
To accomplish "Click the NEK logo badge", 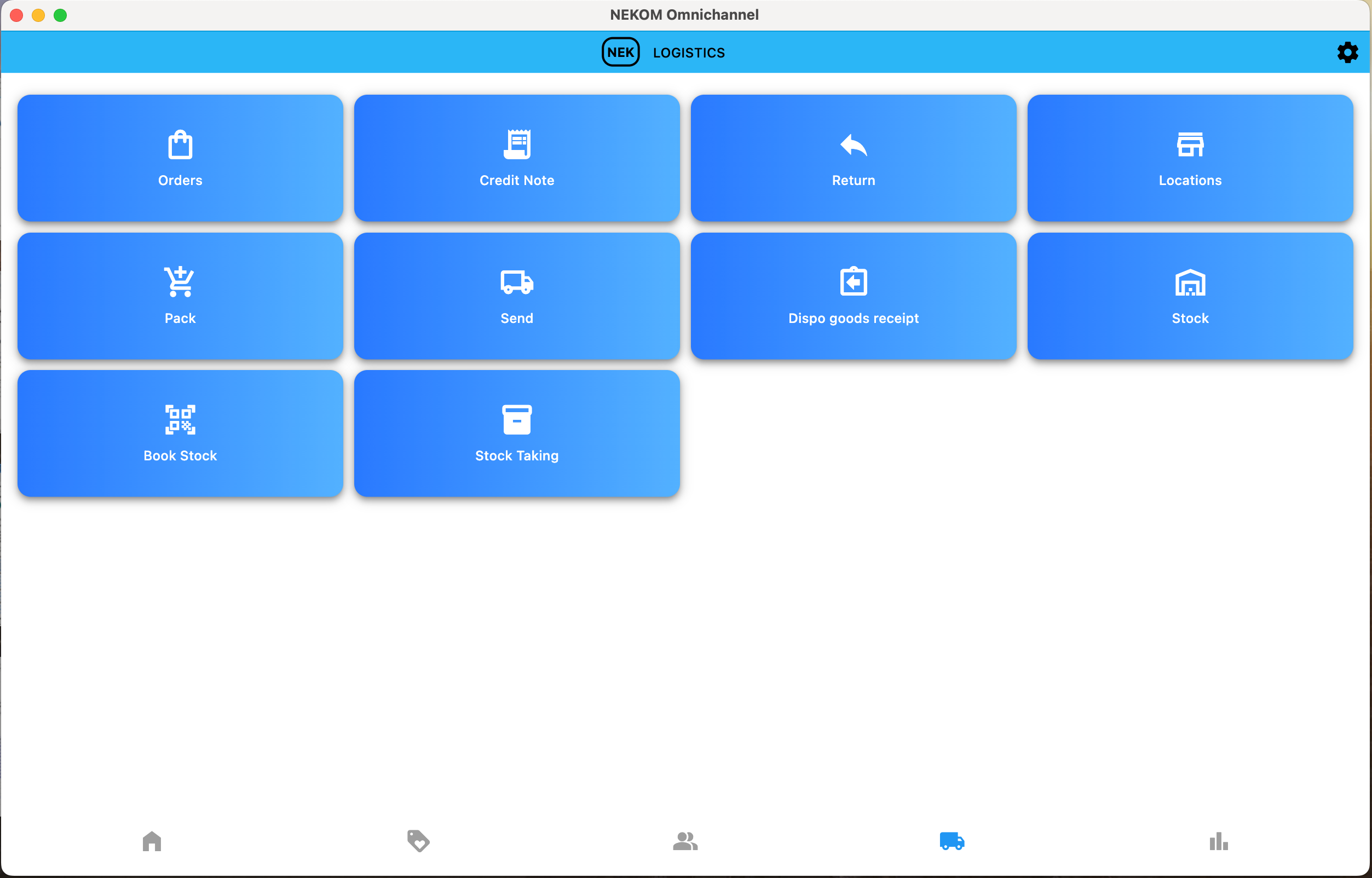I will (620, 53).
